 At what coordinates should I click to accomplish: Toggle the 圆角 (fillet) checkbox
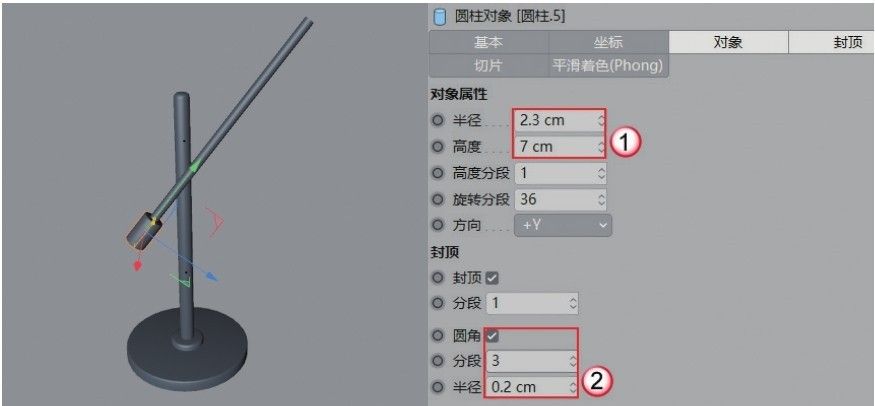492,336
